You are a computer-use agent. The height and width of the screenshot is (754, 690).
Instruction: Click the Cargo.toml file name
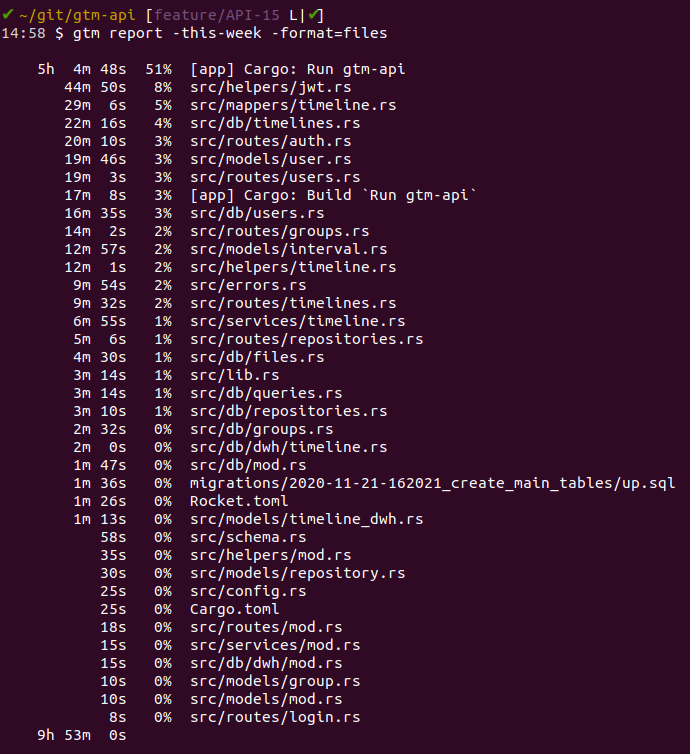point(235,609)
